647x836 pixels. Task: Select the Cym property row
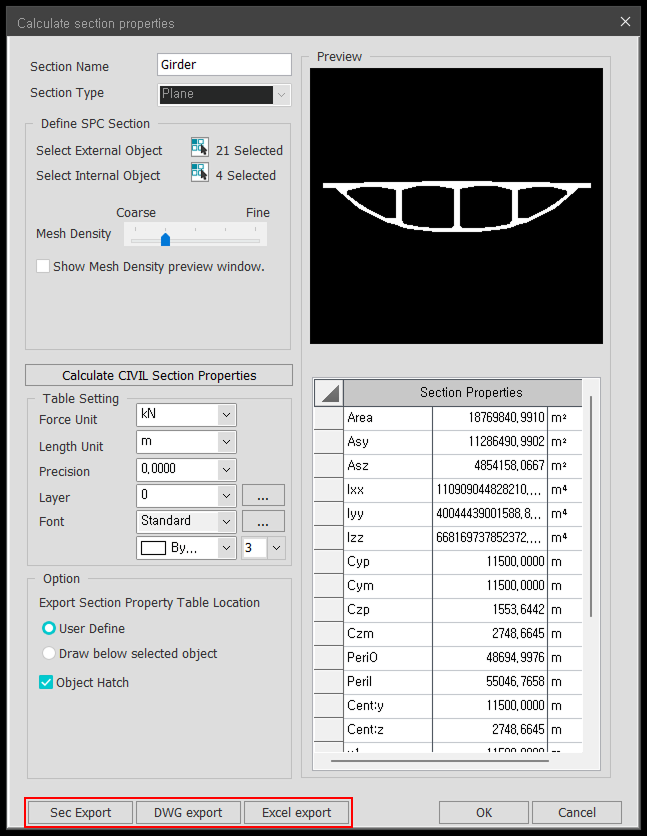click(x=448, y=585)
